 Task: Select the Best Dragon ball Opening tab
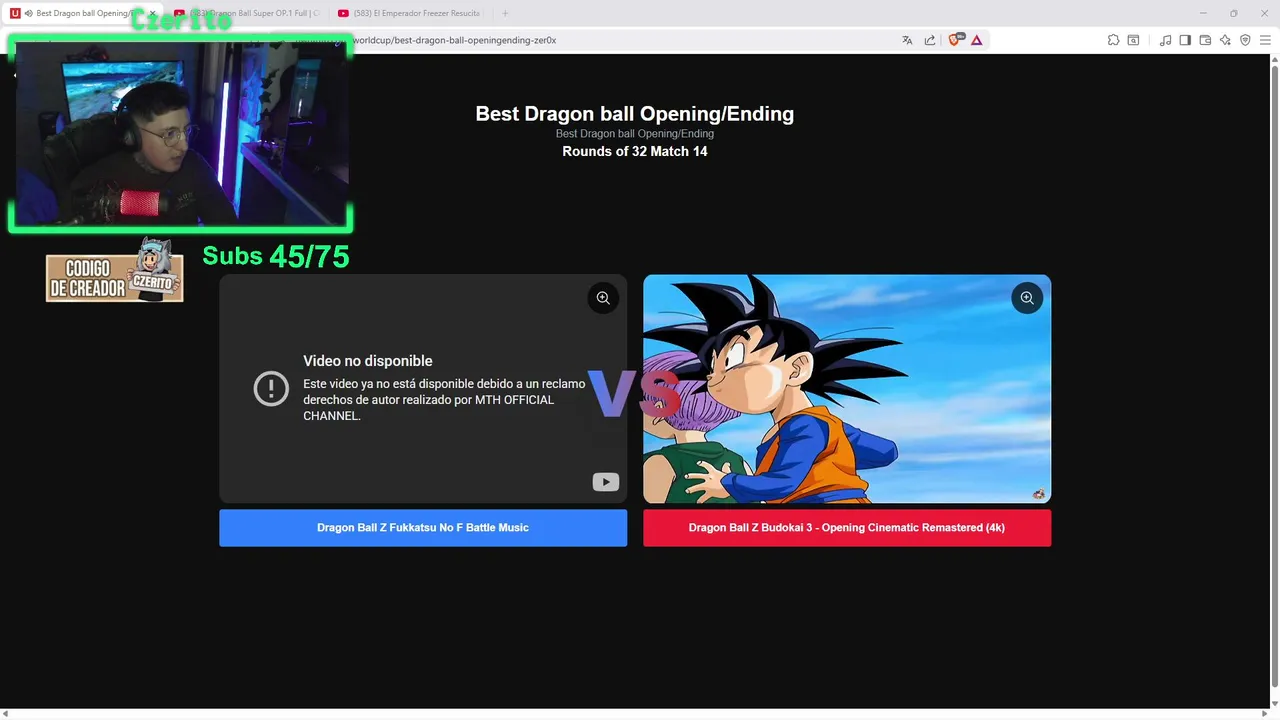click(84, 13)
